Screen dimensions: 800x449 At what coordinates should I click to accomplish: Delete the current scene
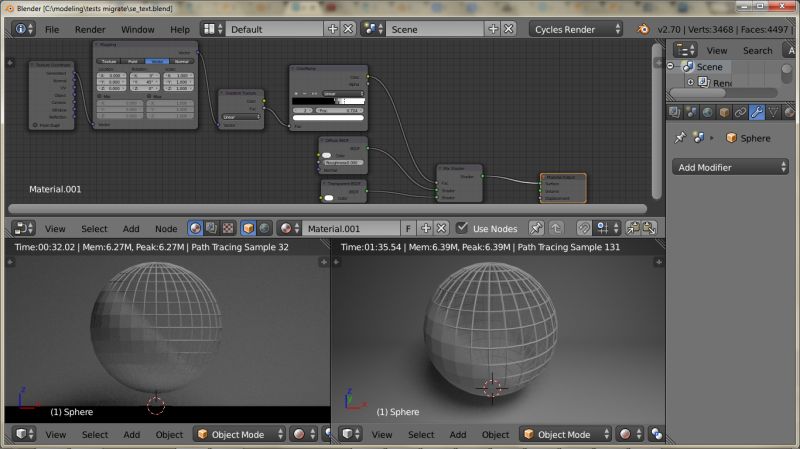pyautogui.click(x=509, y=29)
